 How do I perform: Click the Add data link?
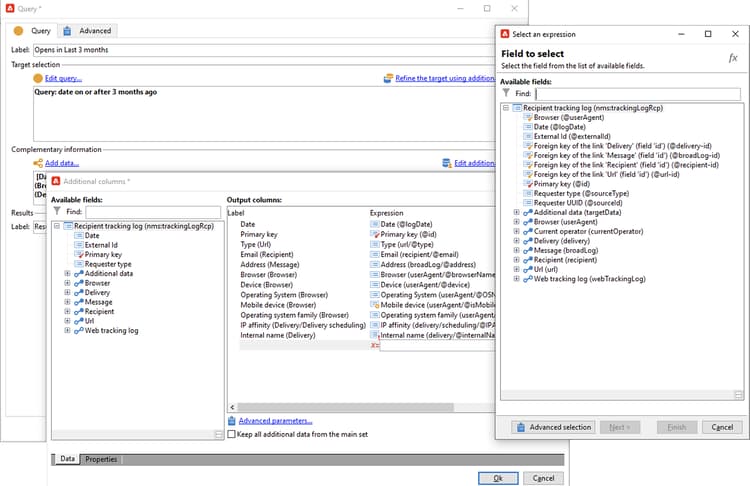(62, 163)
